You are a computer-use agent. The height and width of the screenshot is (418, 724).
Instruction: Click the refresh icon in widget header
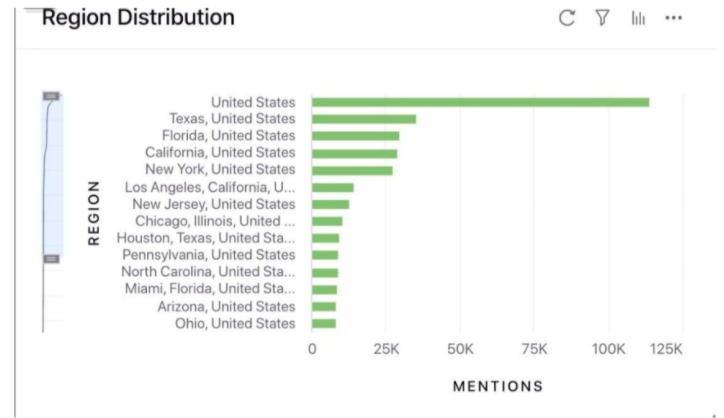click(567, 18)
